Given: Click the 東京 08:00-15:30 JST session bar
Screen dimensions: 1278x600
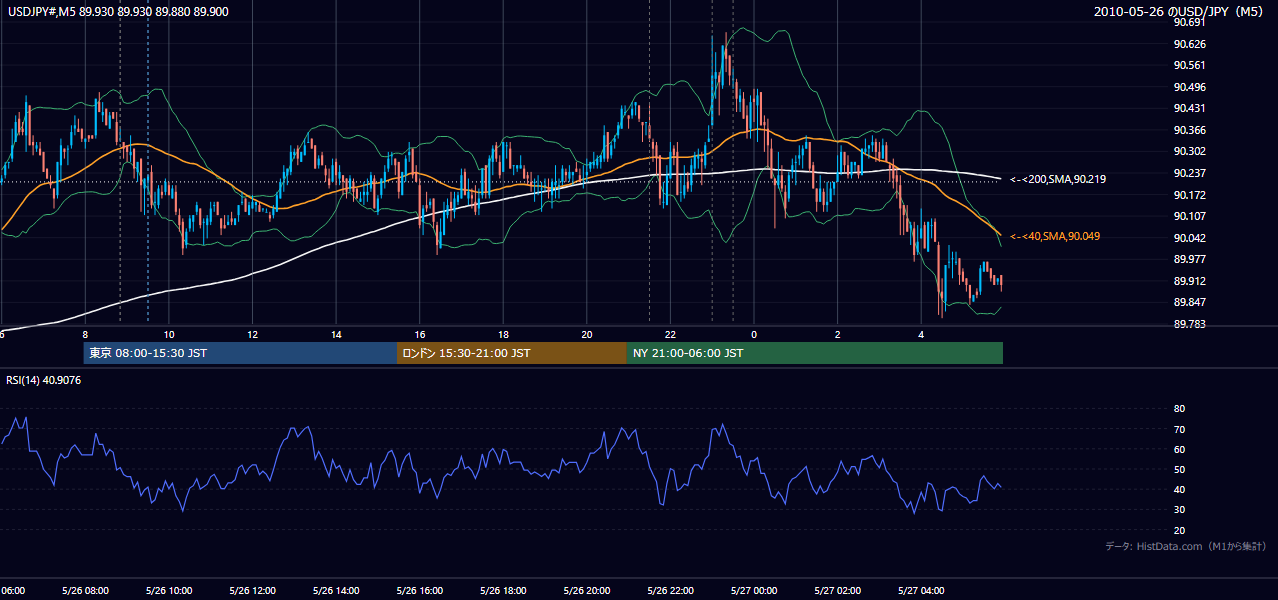Looking at the screenshot, I should point(240,353).
